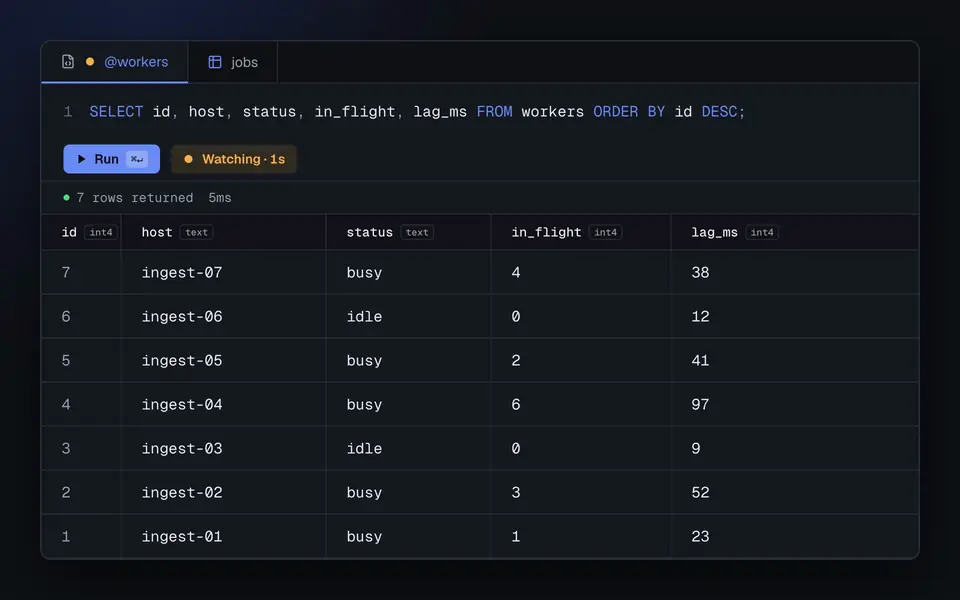Click the text type badge beside status
This screenshot has height=600, width=960.
click(417, 232)
